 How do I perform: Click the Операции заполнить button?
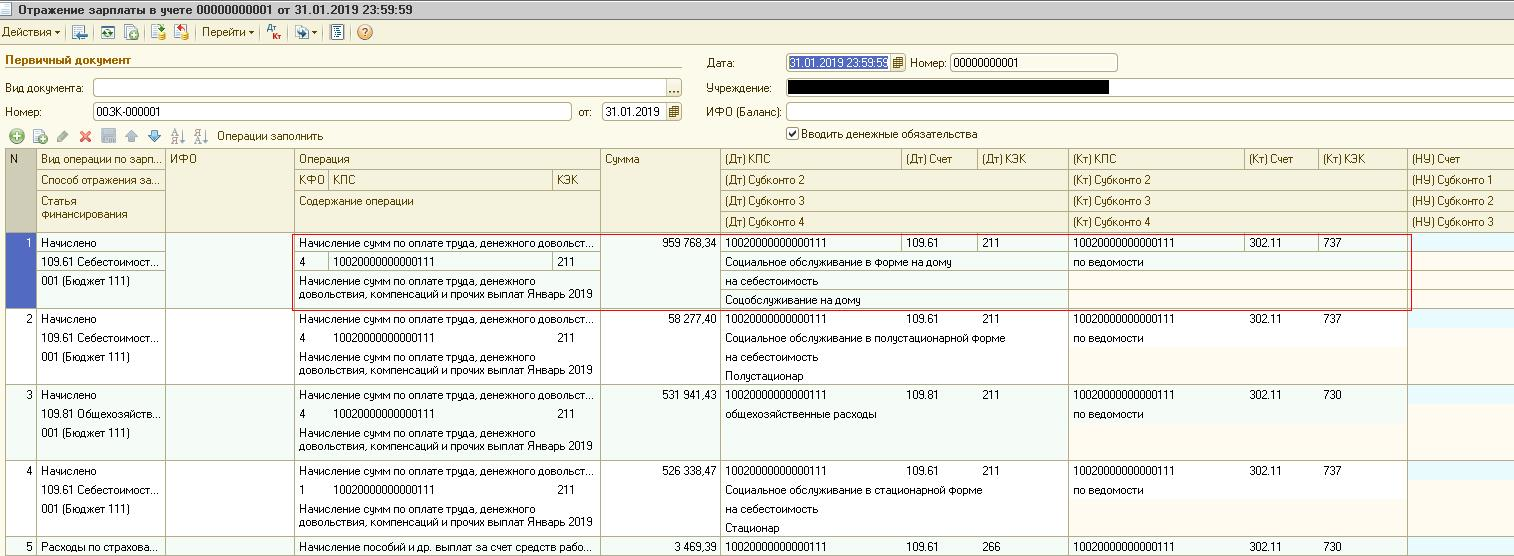point(270,136)
